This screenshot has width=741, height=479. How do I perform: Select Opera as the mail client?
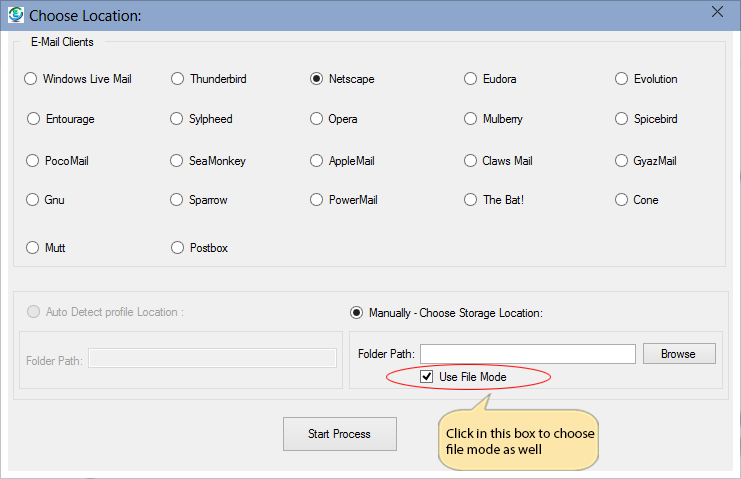[x=317, y=119]
